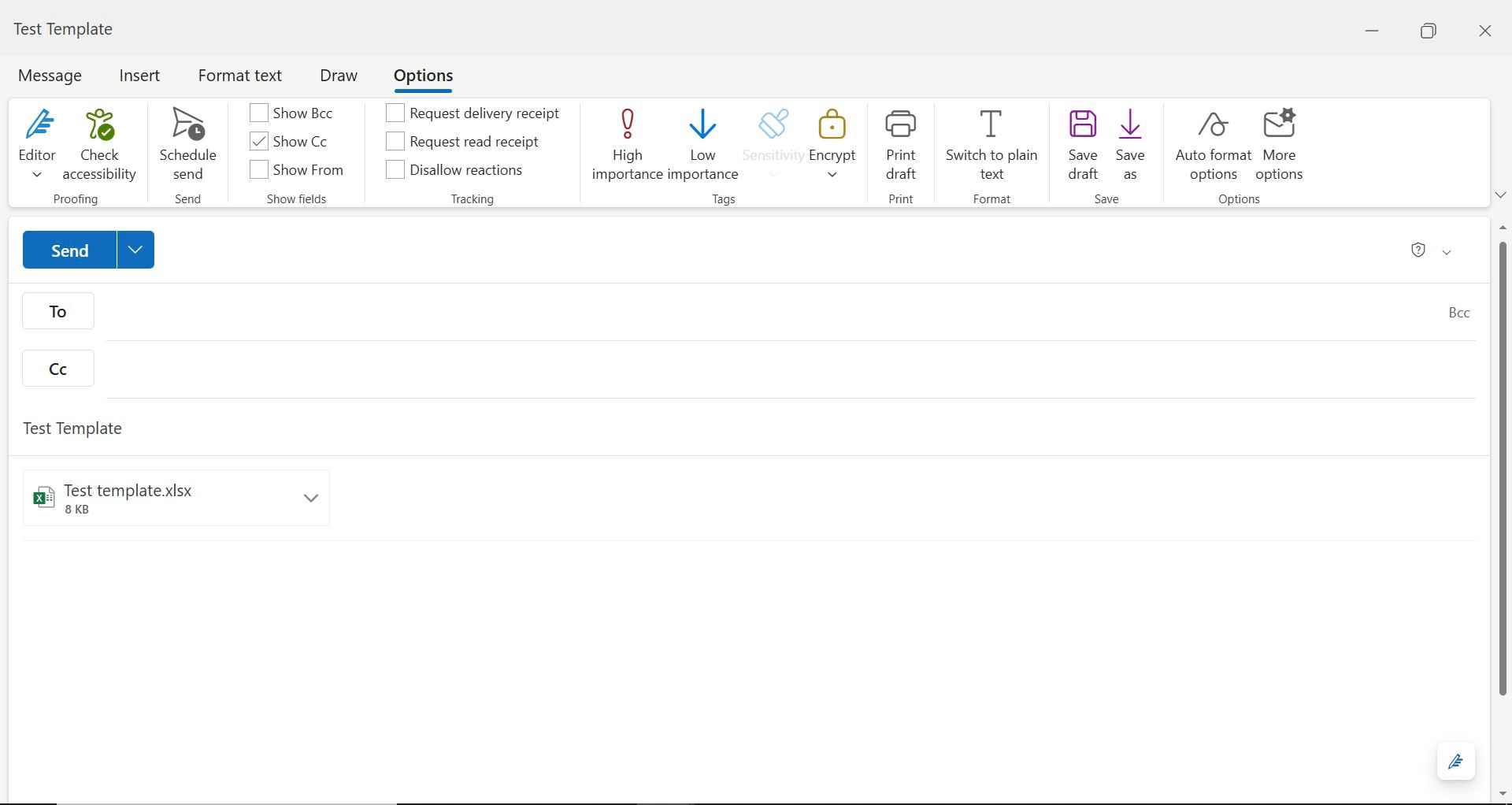The width and height of the screenshot is (1512, 805).
Task: Open Schedule send
Action: click(x=187, y=143)
